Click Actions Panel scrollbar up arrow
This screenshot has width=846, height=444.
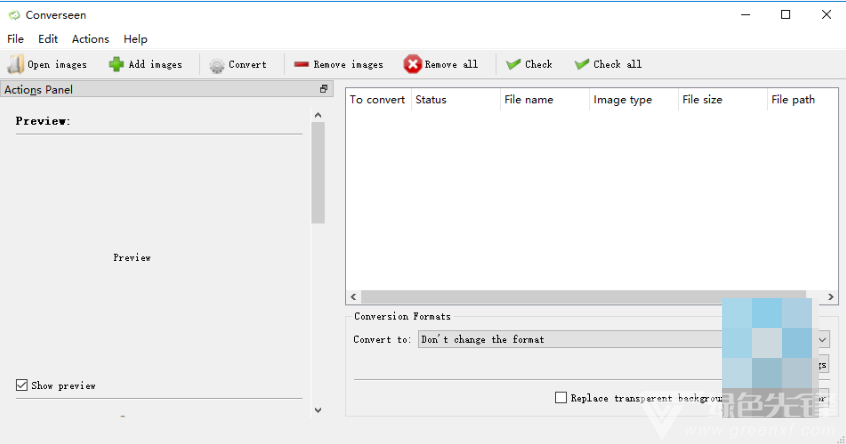coord(318,115)
